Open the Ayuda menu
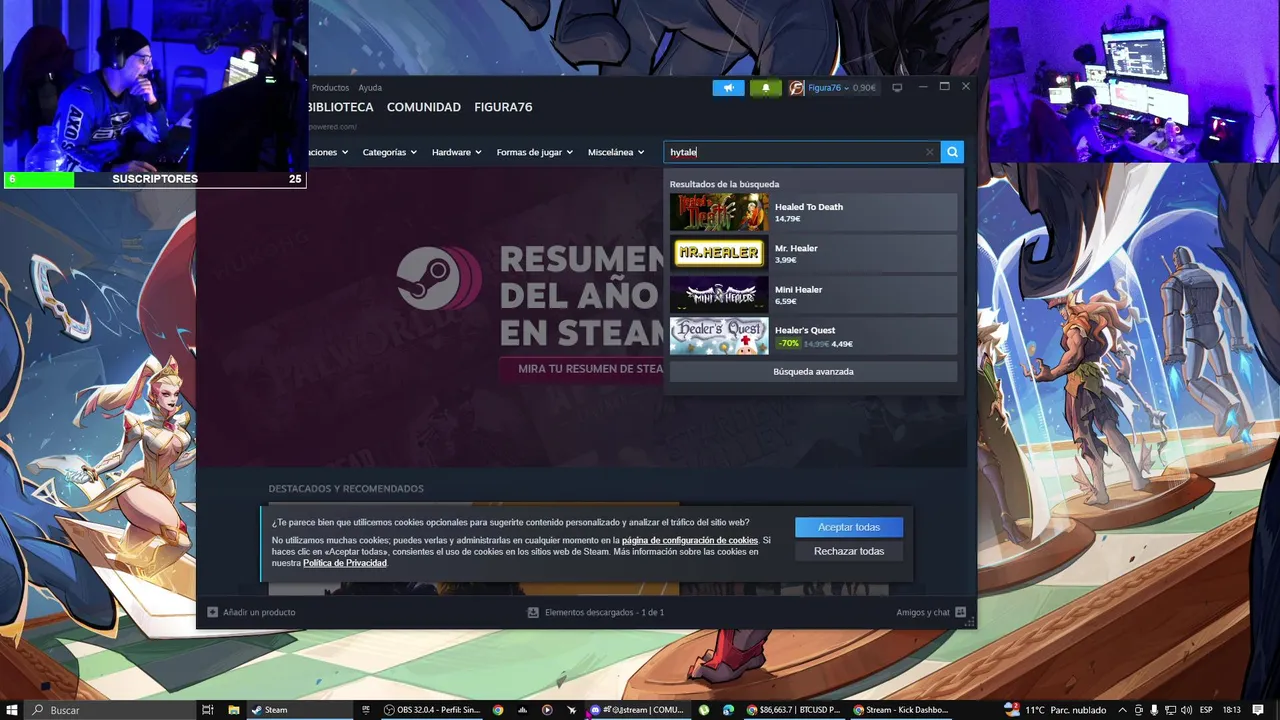The height and width of the screenshot is (720, 1280). tap(370, 88)
